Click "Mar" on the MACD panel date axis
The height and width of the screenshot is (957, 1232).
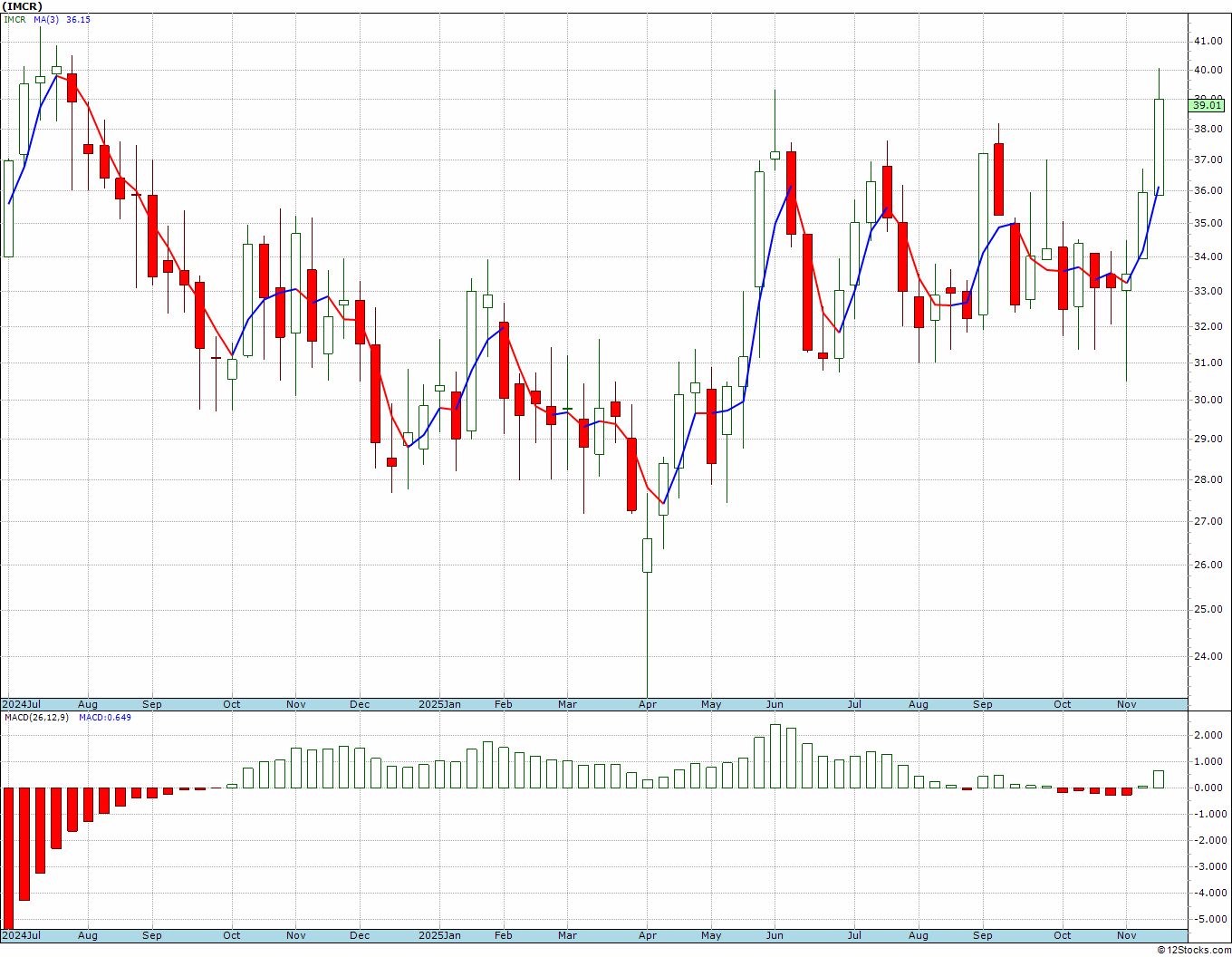(567, 935)
